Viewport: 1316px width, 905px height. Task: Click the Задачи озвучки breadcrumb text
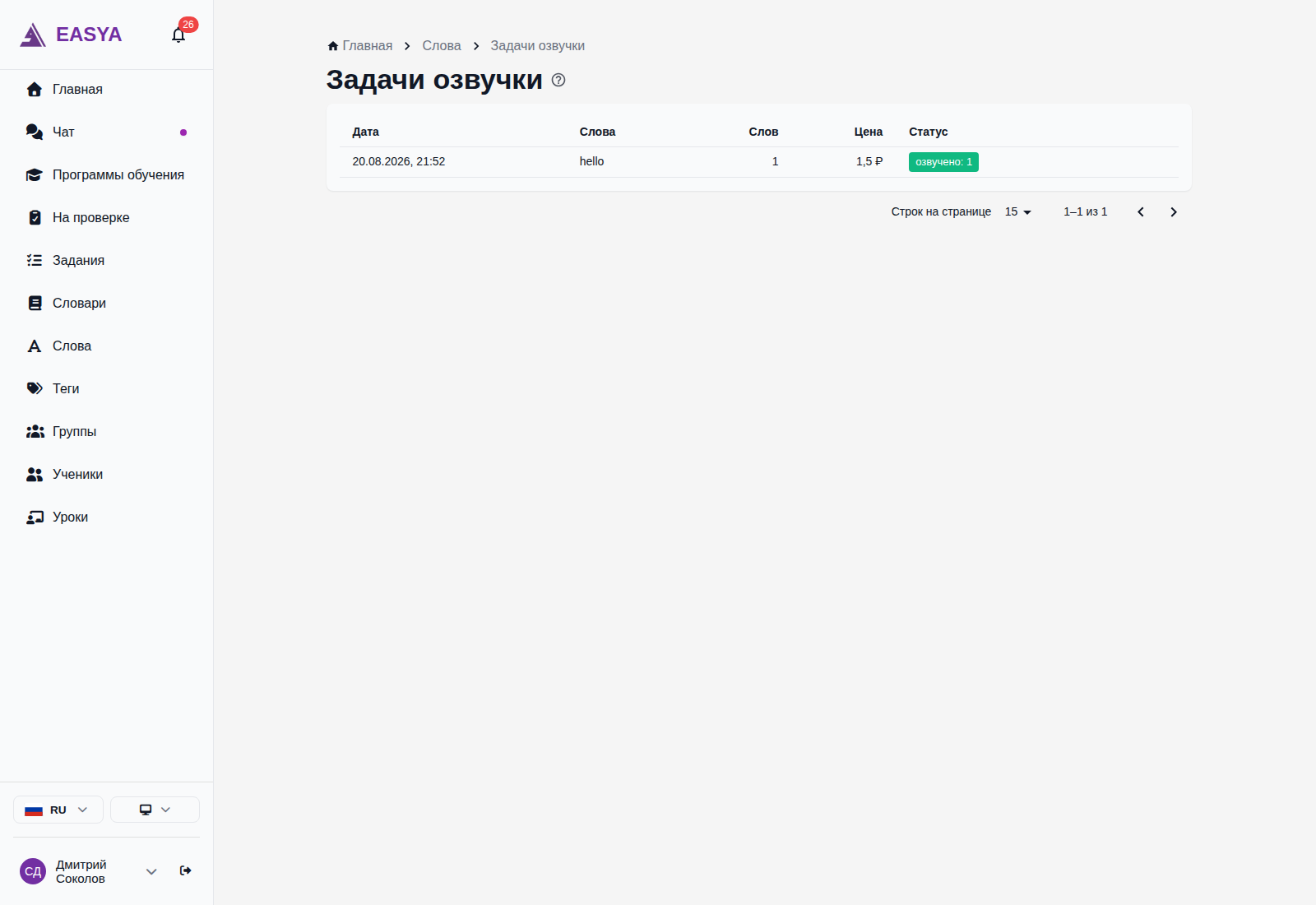pos(538,46)
